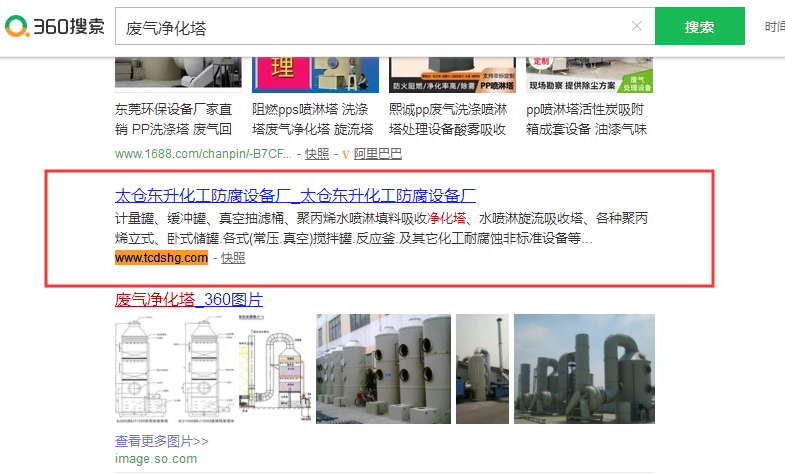Click the outdoor towers with ducts photo
Image resolution: width=785 pixels, height=475 pixels.
(584, 369)
